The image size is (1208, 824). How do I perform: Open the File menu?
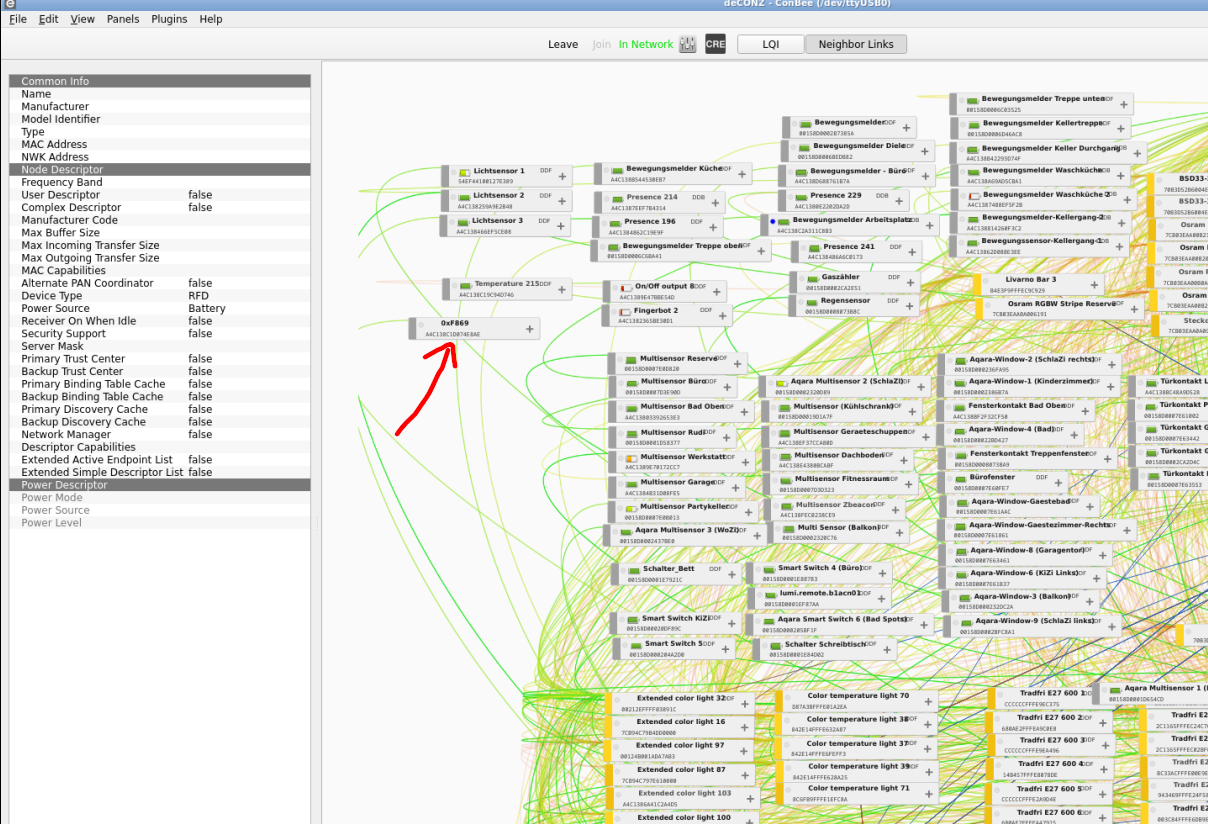[x=18, y=19]
